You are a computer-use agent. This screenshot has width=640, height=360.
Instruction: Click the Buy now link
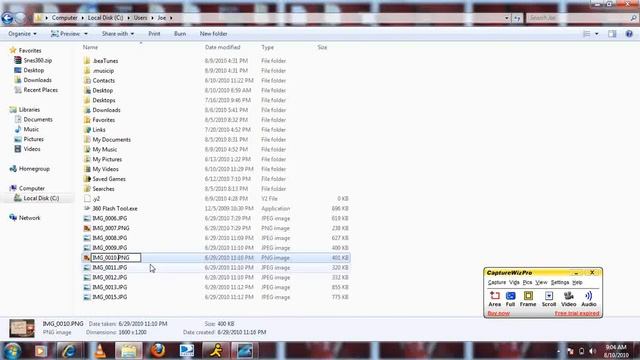pos(498,313)
